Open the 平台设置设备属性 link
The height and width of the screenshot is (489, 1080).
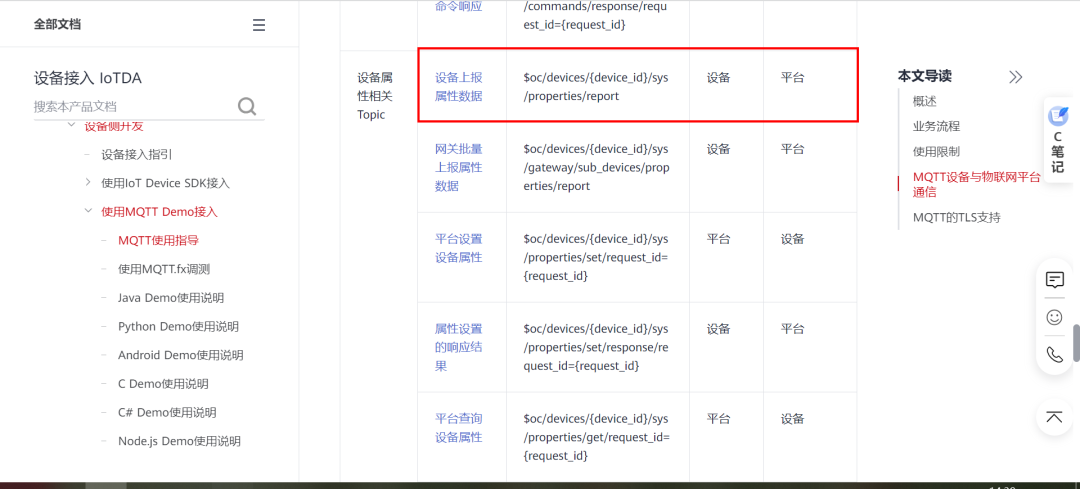click(x=459, y=248)
